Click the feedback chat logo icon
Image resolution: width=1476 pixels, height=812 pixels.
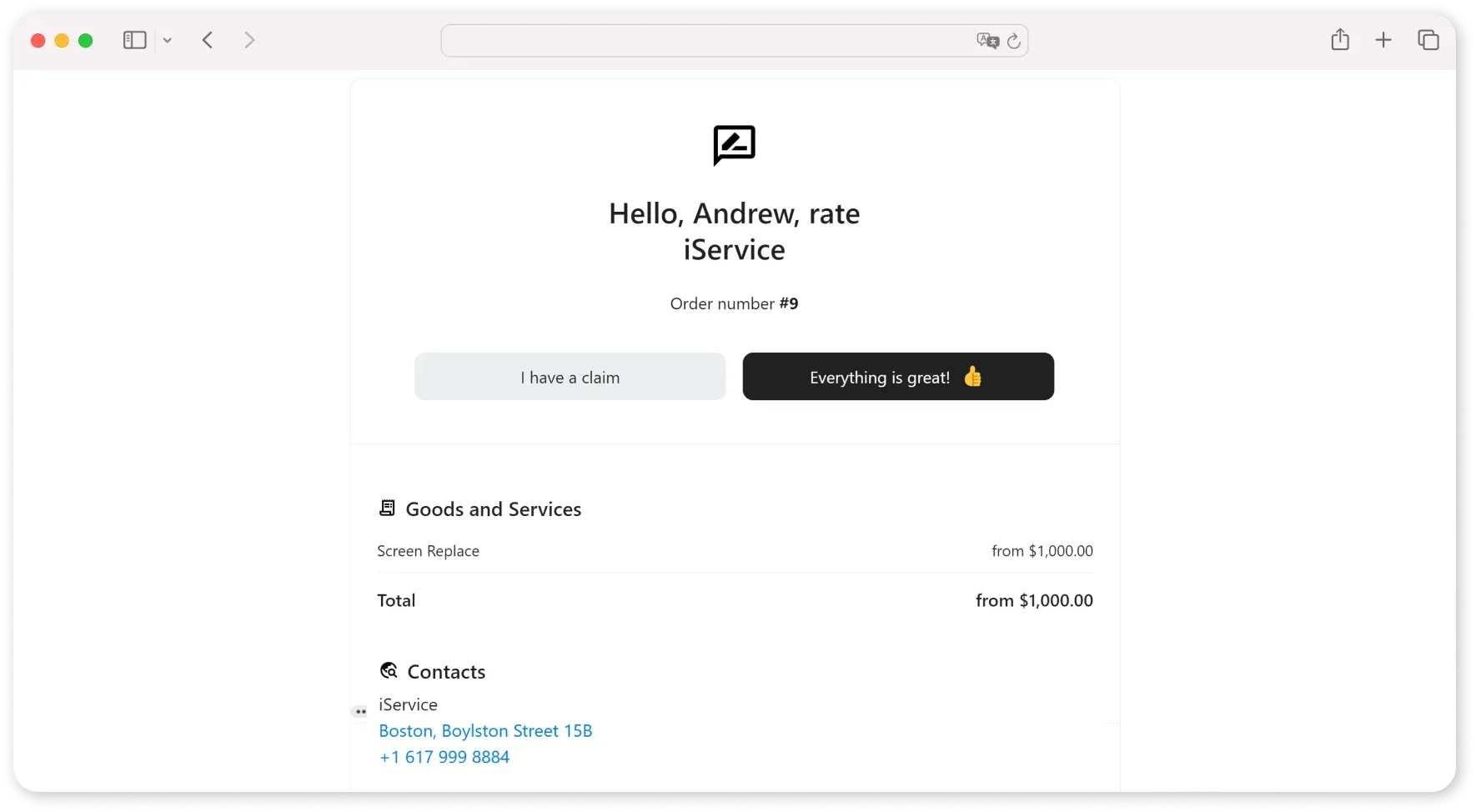pyautogui.click(x=734, y=146)
